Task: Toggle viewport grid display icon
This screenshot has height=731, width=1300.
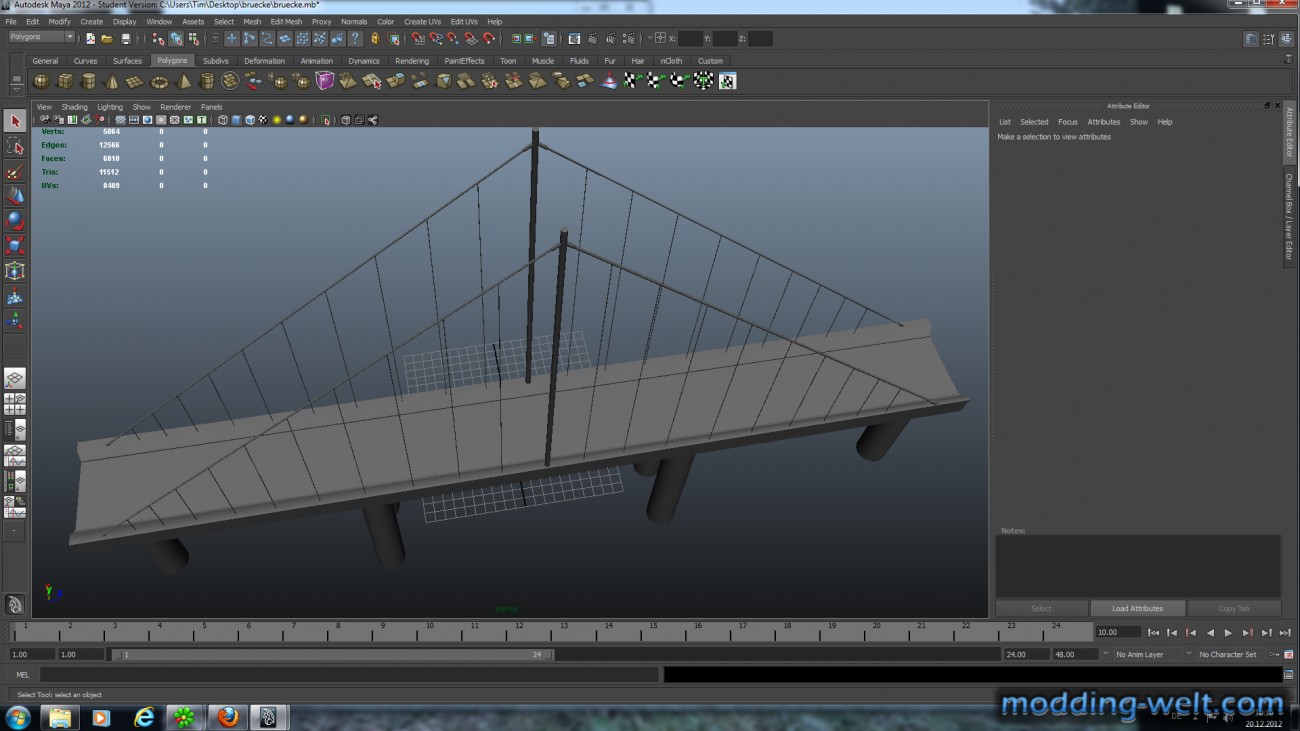Action: 120,120
